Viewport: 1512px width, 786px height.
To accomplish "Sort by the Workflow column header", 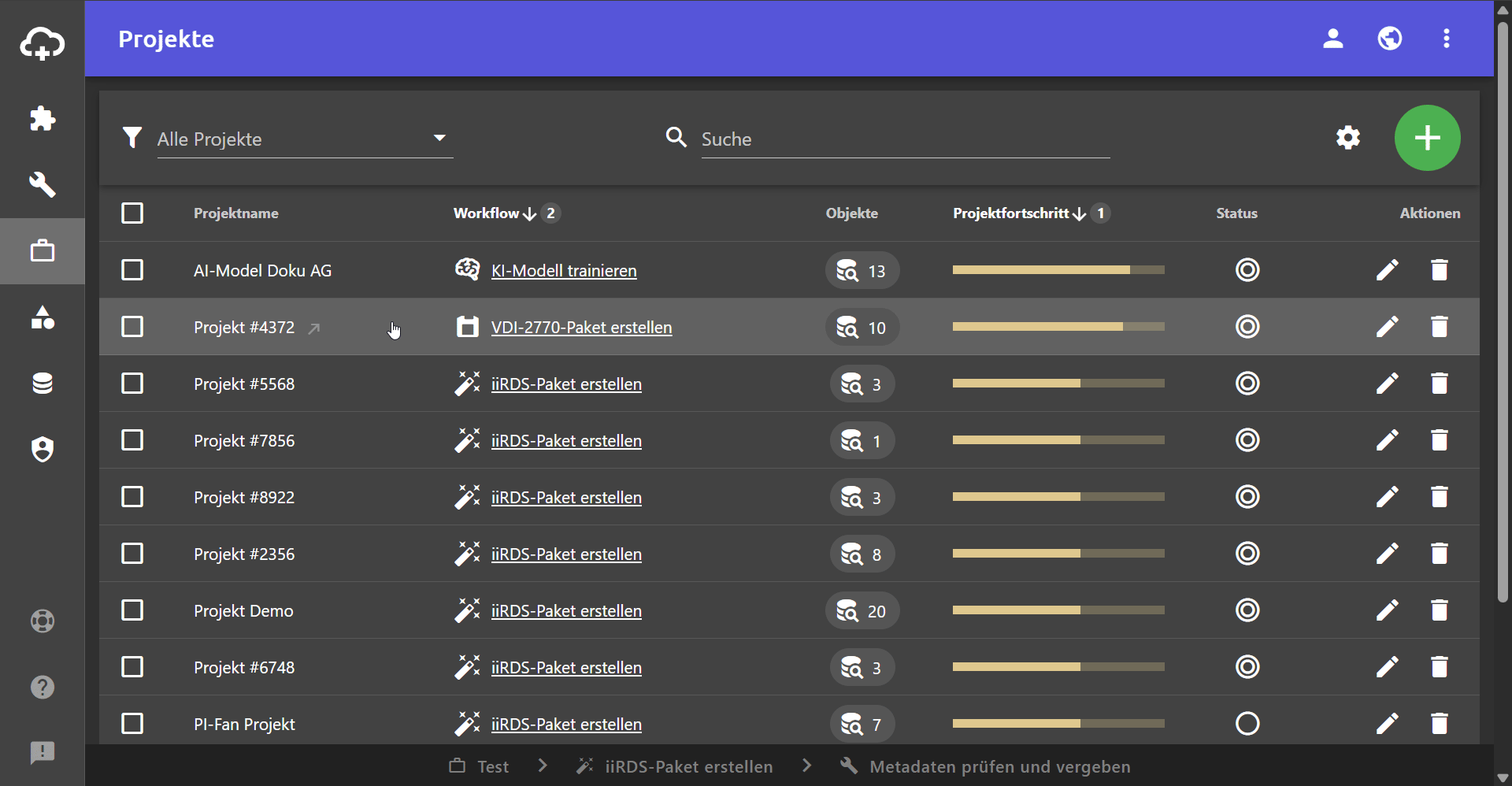I will point(486,213).
